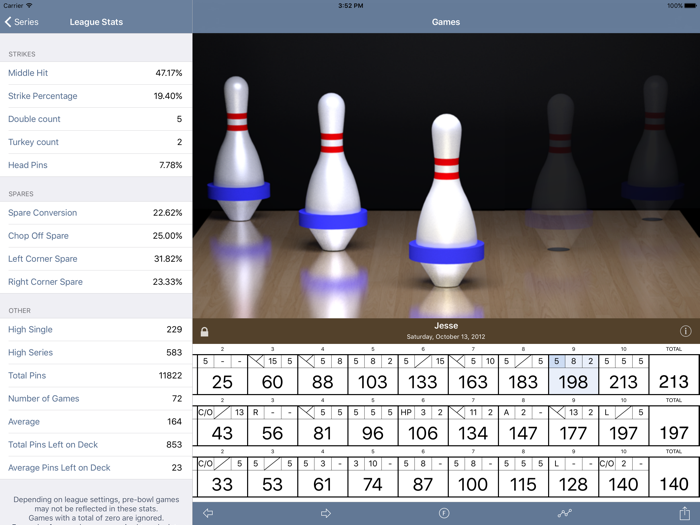The width and height of the screenshot is (700, 525).
Task: Open the graph icon in bottom toolbar
Action: [564, 513]
